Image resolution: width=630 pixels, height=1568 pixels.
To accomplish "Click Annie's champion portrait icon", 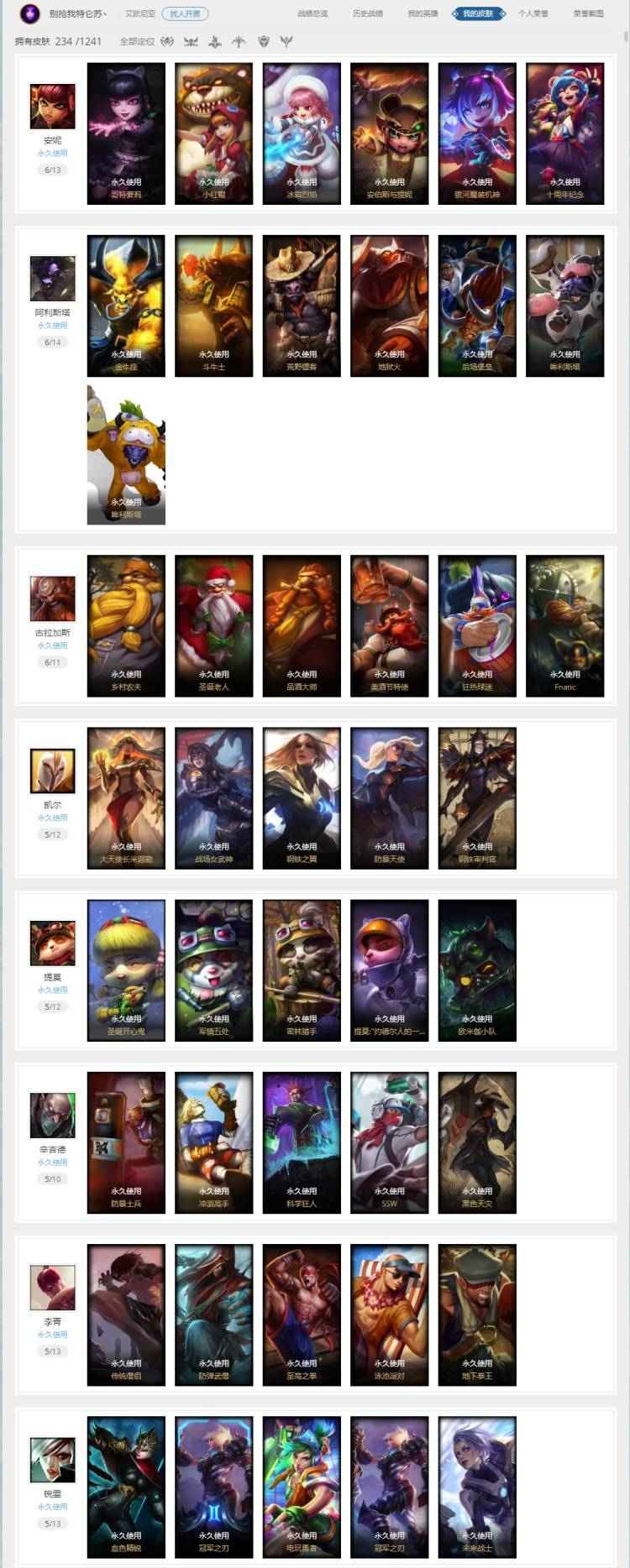I will point(52,107).
